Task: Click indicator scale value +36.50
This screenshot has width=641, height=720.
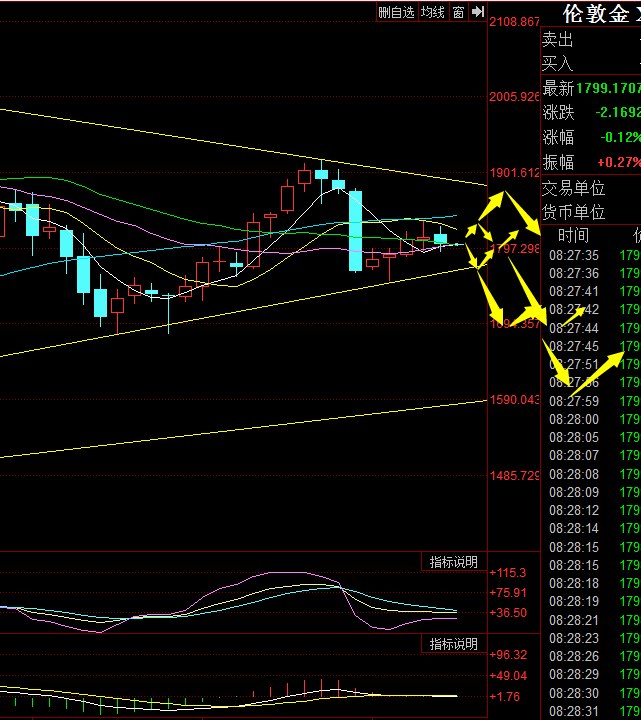Action: (508, 613)
